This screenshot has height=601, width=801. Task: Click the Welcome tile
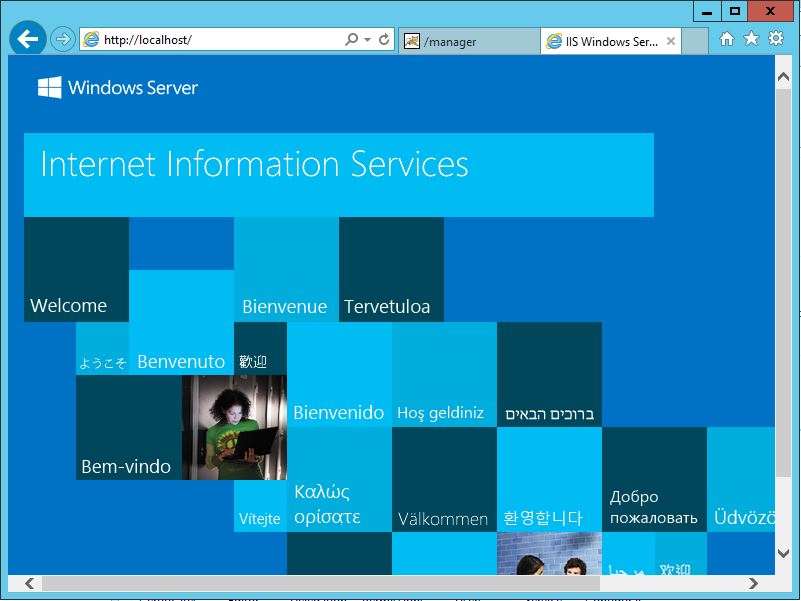(x=76, y=269)
